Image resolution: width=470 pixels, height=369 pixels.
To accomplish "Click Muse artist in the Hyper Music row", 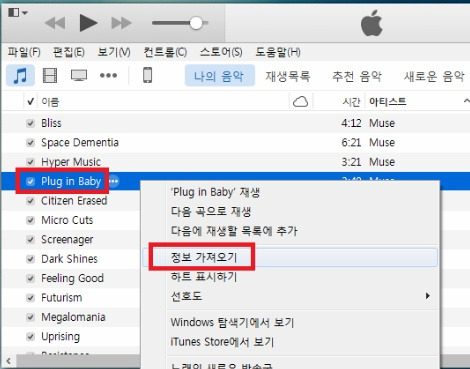I will click(x=382, y=162).
